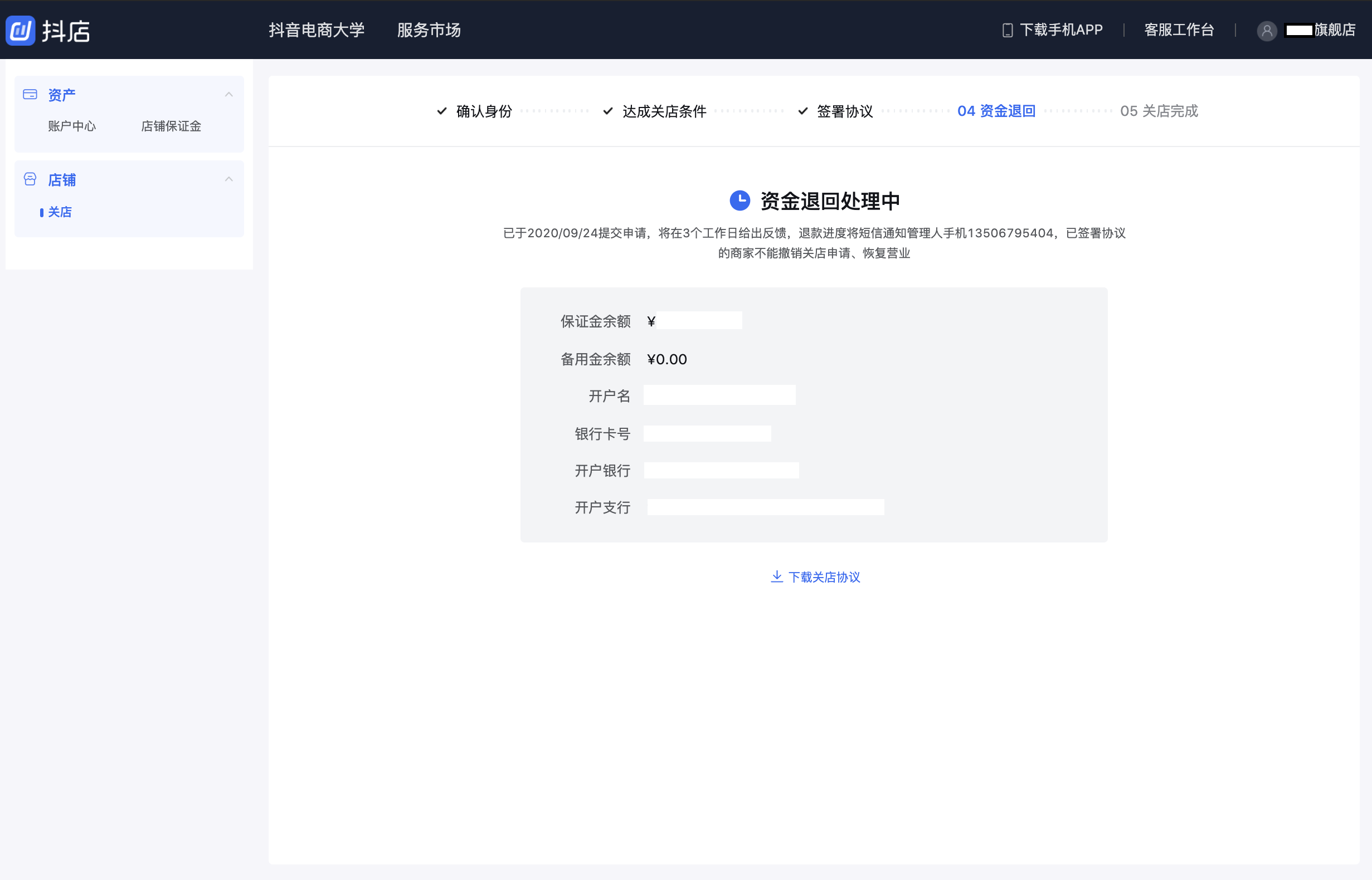Open 抖音电商大学 in the top menu
1372x880 pixels.
[318, 30]
